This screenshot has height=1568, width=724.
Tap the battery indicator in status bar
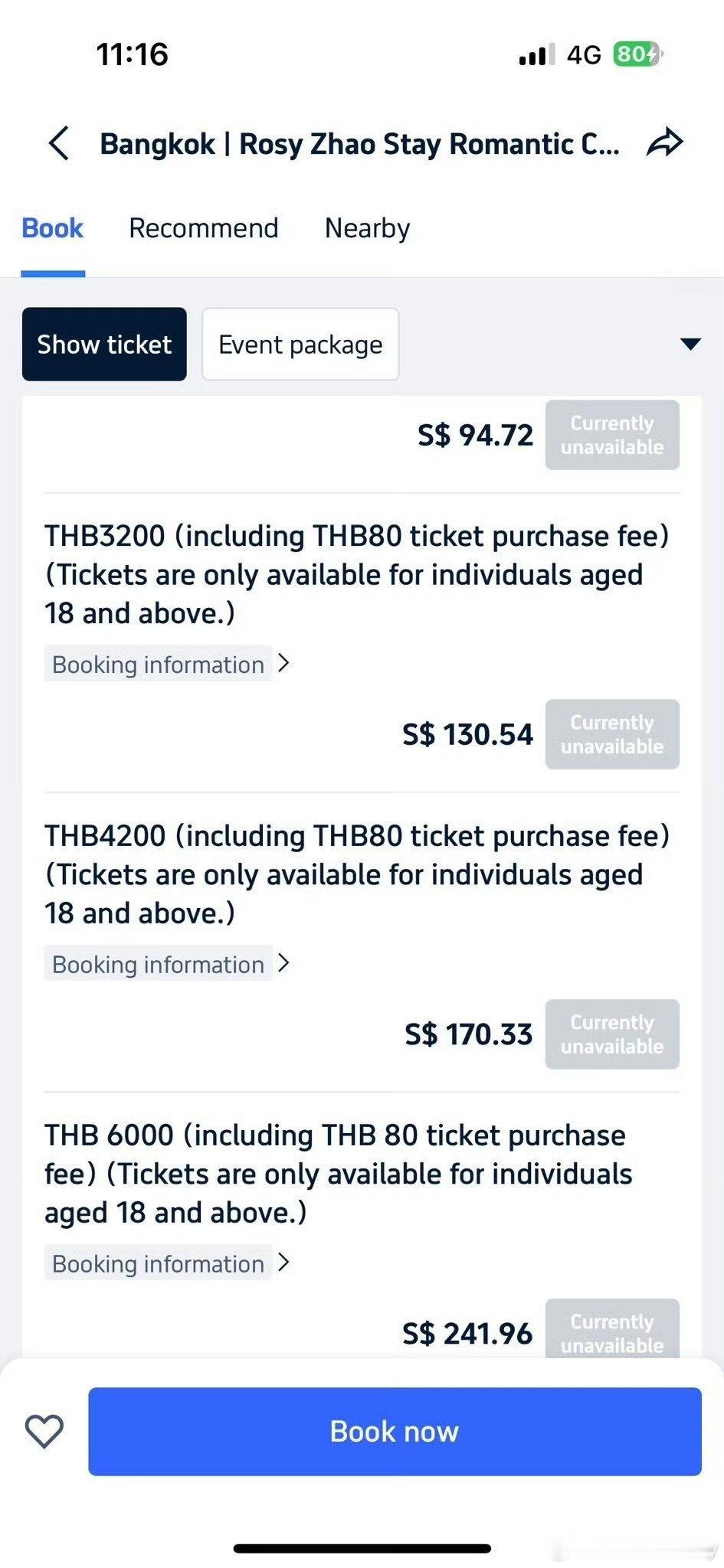click(x=637, y=54)
